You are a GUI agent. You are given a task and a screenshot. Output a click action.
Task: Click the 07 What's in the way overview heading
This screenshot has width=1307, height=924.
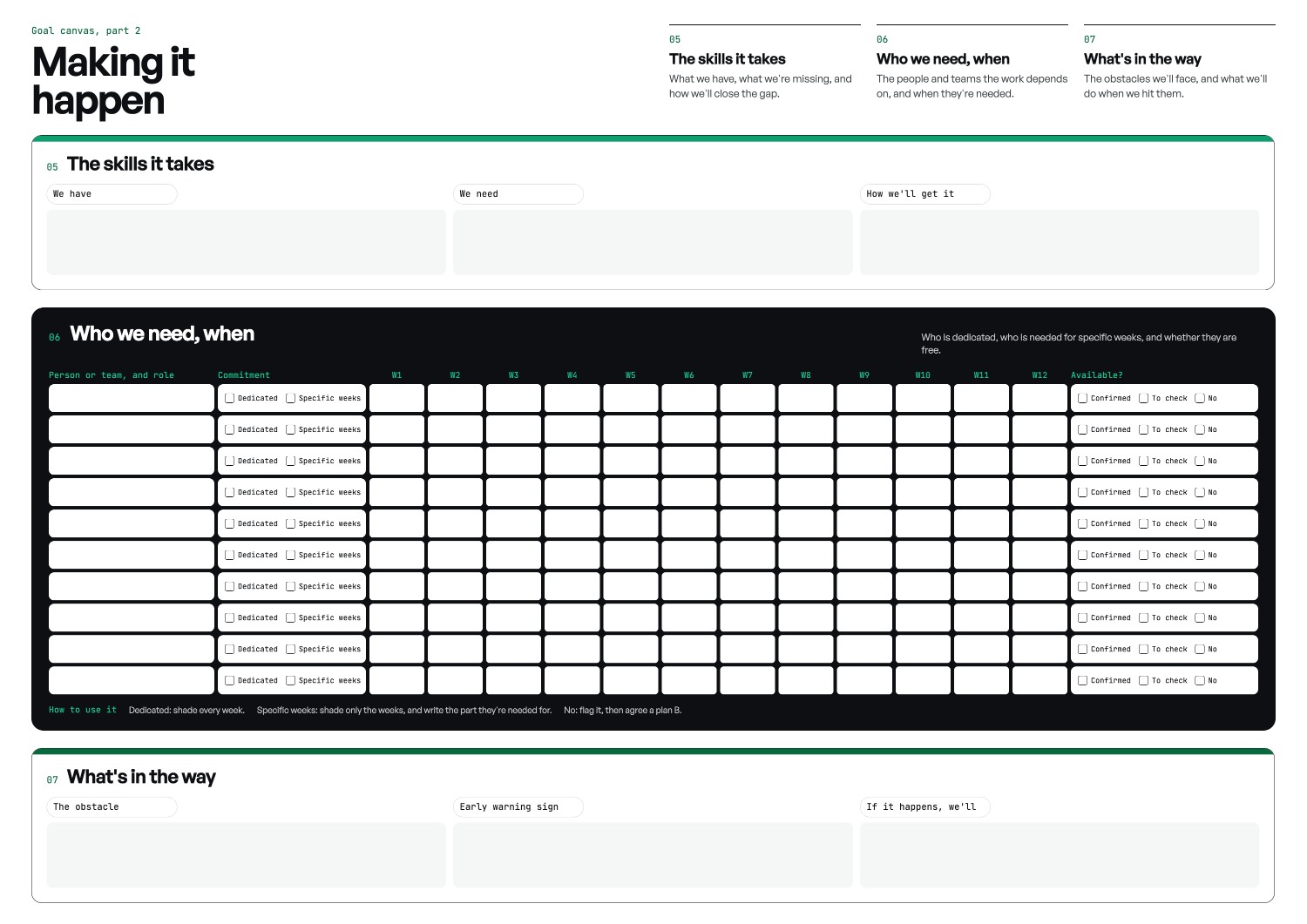click(x=1142, y=59)
